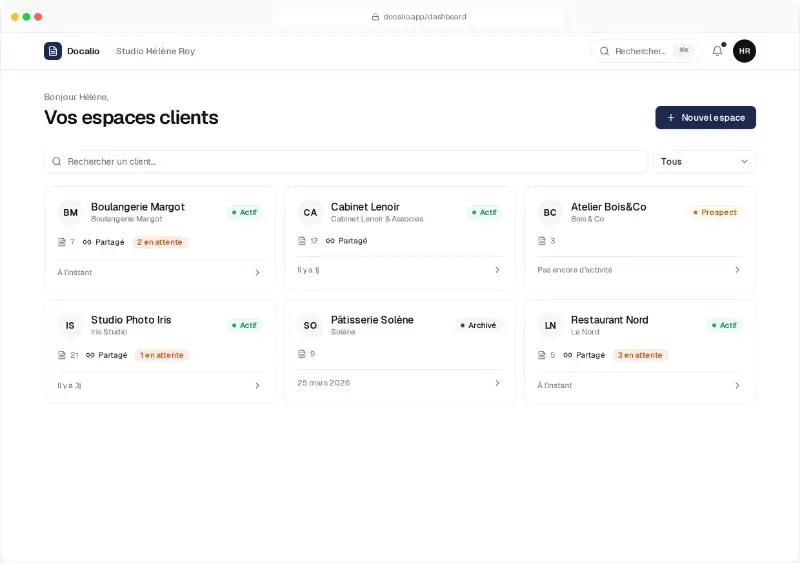Click the BC avatar of Atelier Bois&Co
800x563 pixels.
click(x=550, y=212)
